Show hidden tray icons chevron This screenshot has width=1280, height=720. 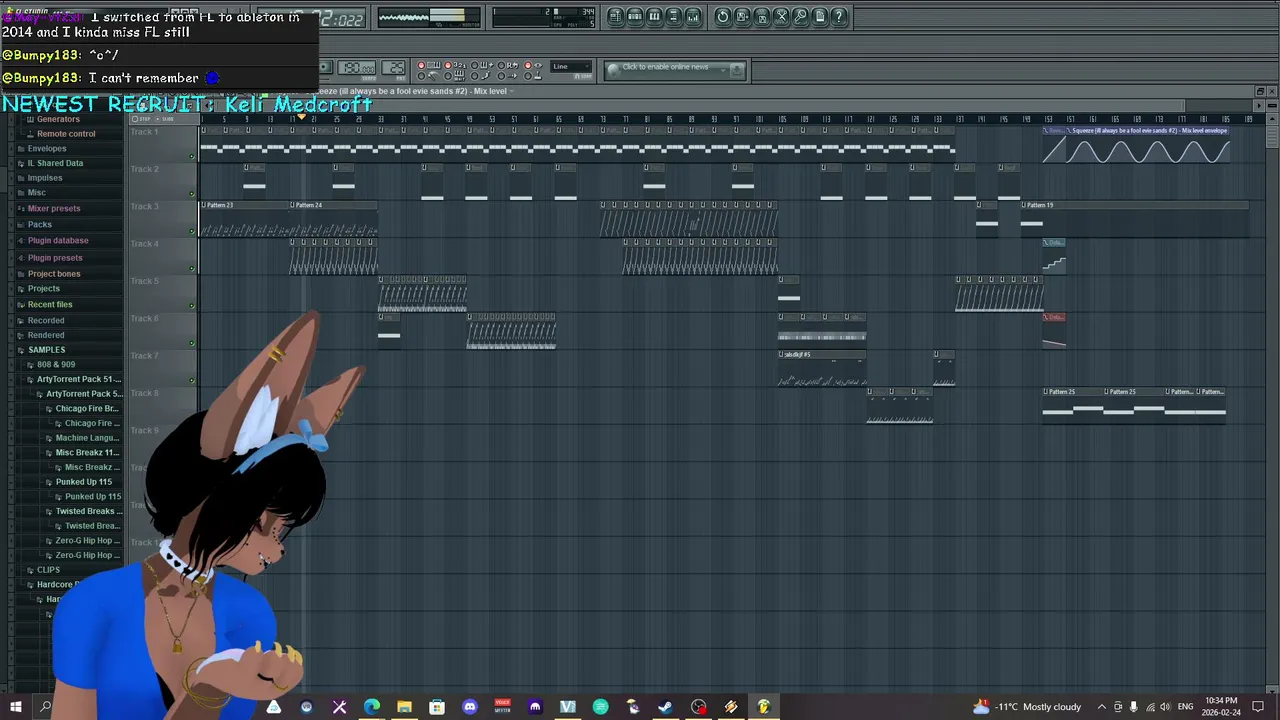[x=1102, y=707]
